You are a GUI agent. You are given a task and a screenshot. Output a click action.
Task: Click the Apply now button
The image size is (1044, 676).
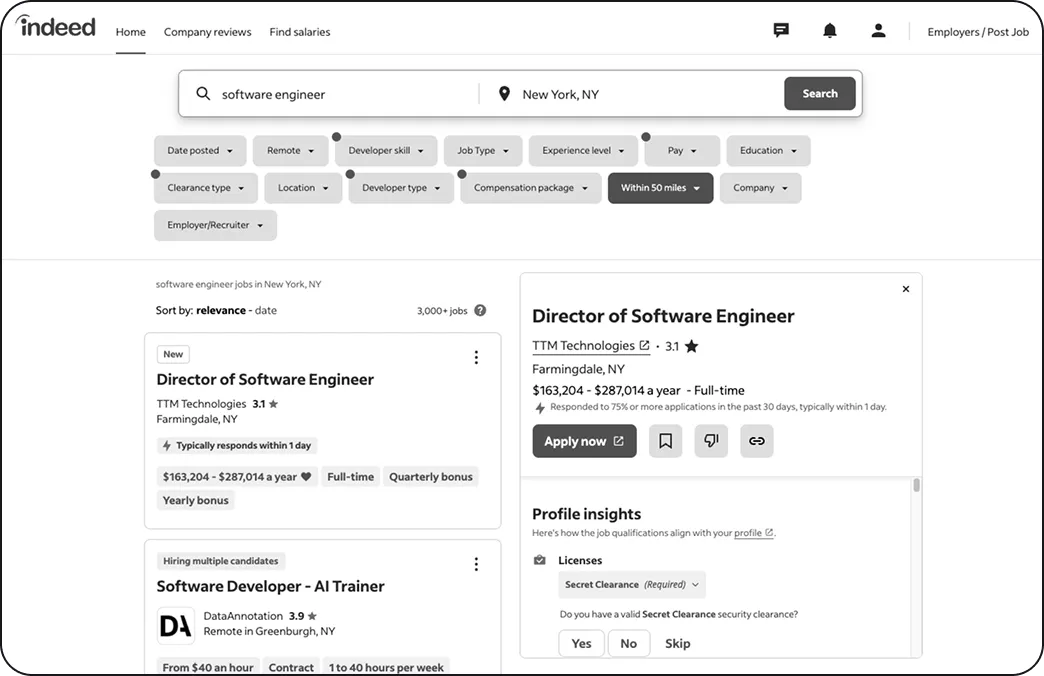click(585, 441)
